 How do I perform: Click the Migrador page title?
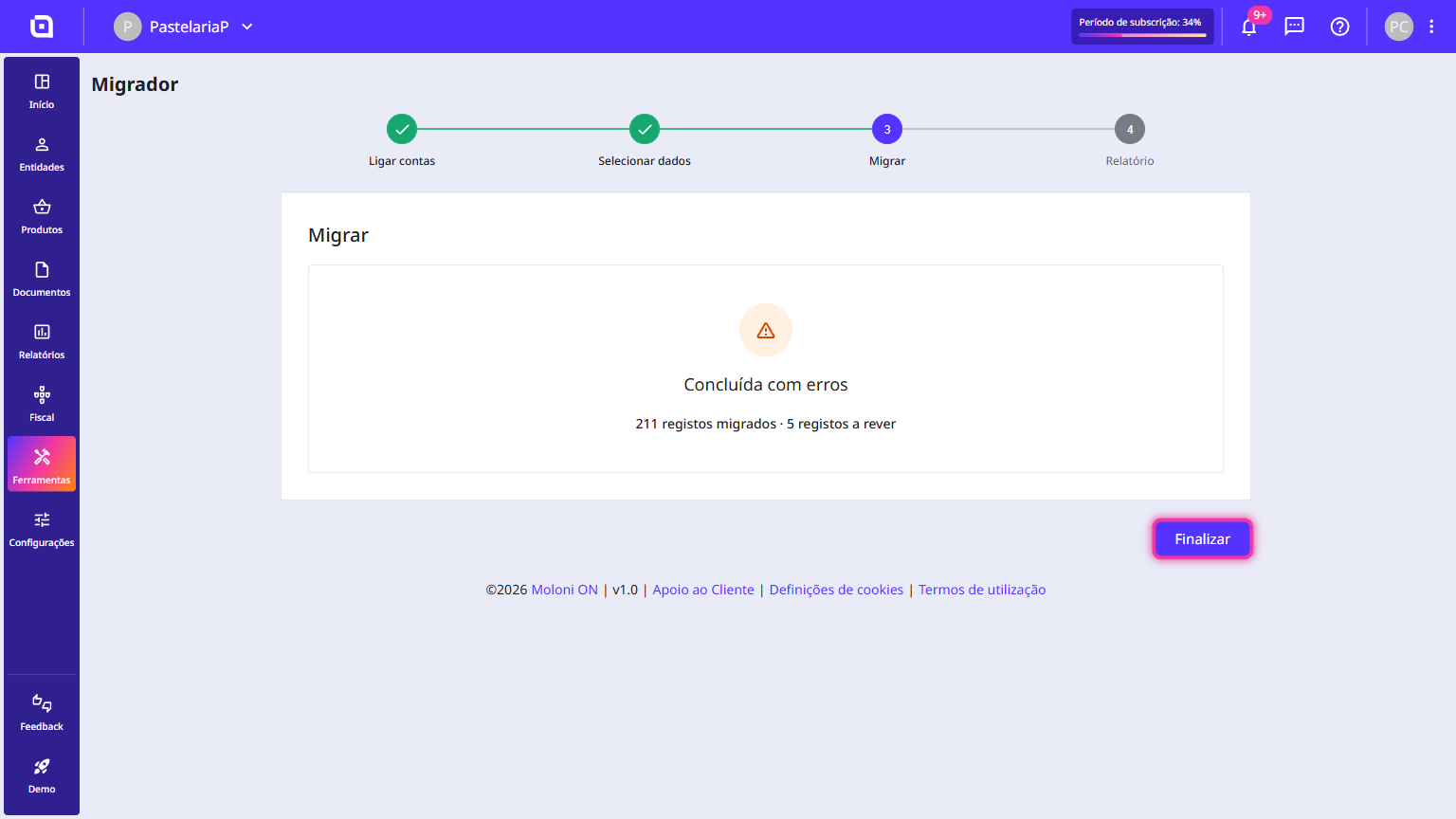pos(135,84)
